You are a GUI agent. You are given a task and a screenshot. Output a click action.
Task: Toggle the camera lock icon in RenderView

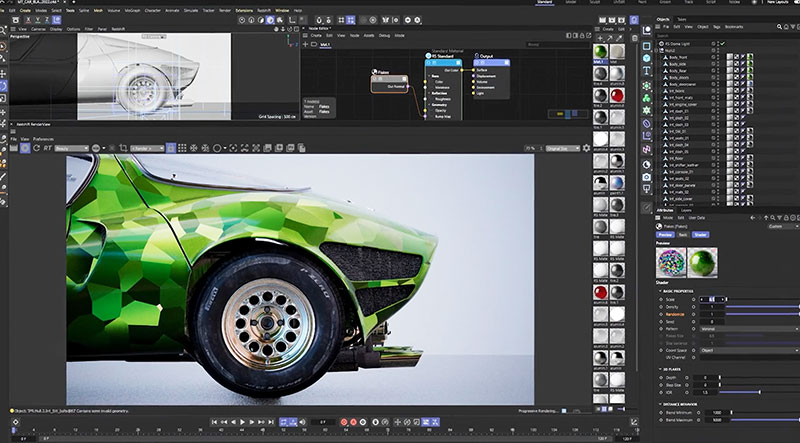pos(171,148)
